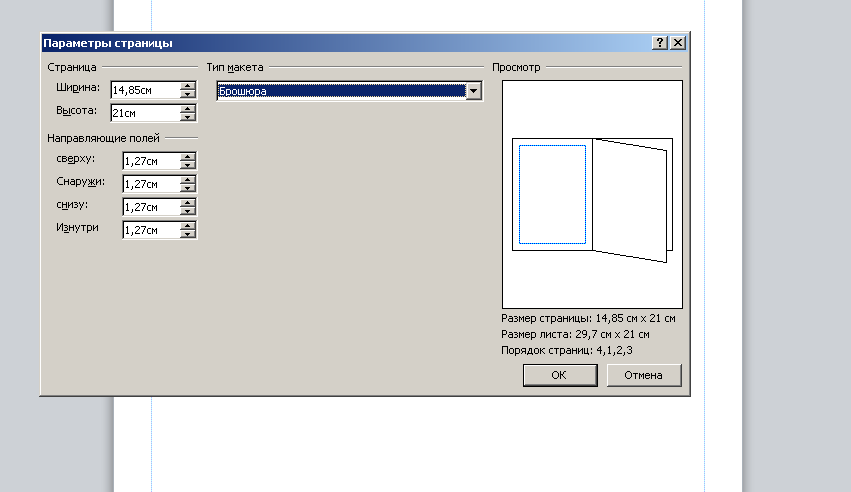Click the booklet preview thumbnail

tap(592, 195)
